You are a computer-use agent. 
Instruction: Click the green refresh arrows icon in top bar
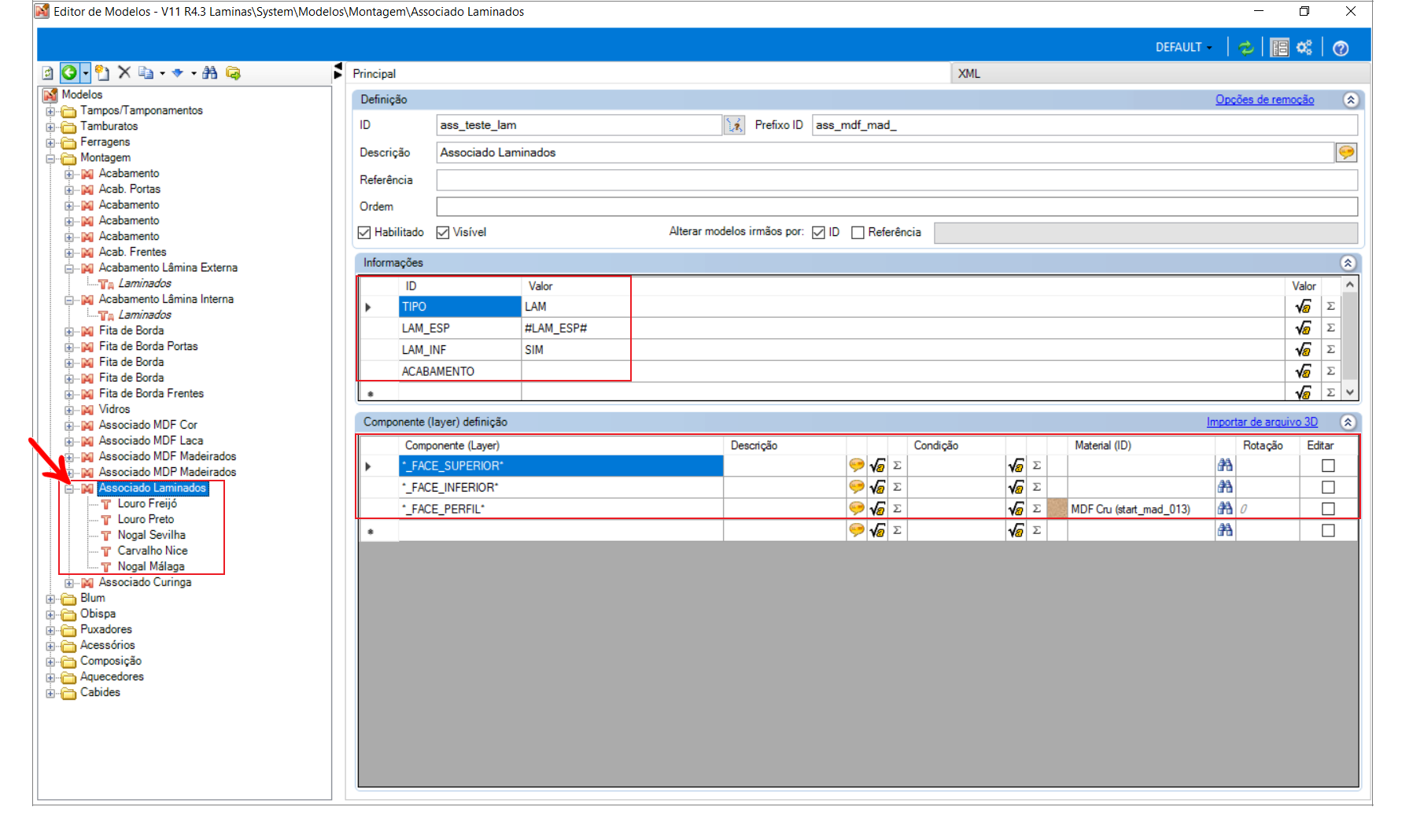click(x=1246, y=48)
